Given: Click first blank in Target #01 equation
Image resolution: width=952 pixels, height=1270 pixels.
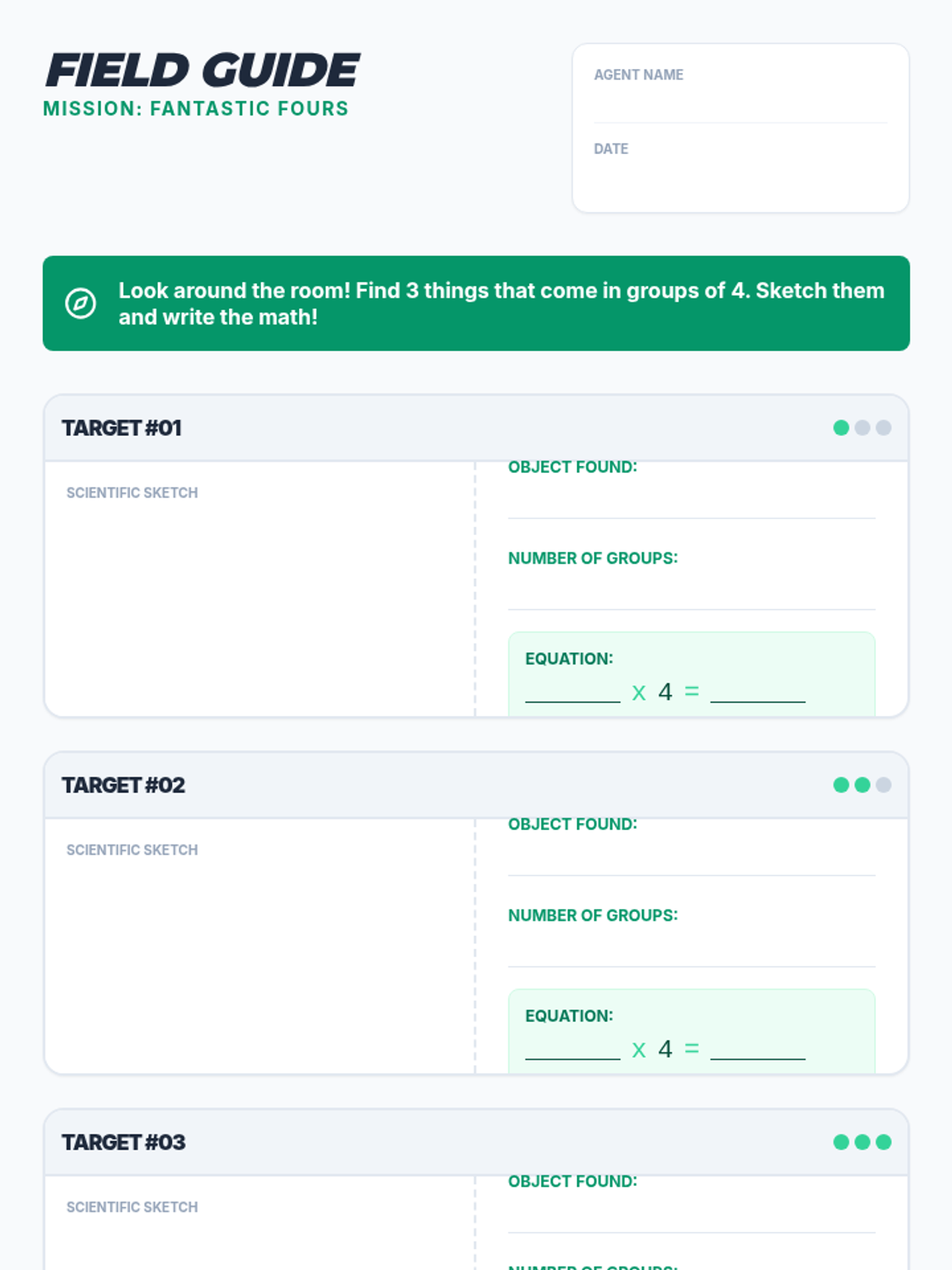Looking at the screenshot, I should [x=572, y=691].
